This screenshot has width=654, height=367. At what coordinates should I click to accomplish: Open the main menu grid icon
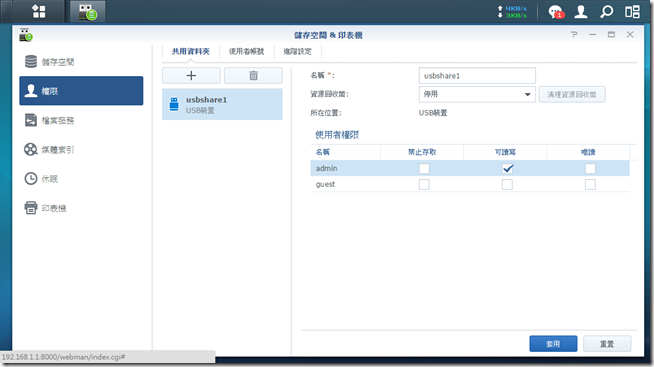[39, 11]
